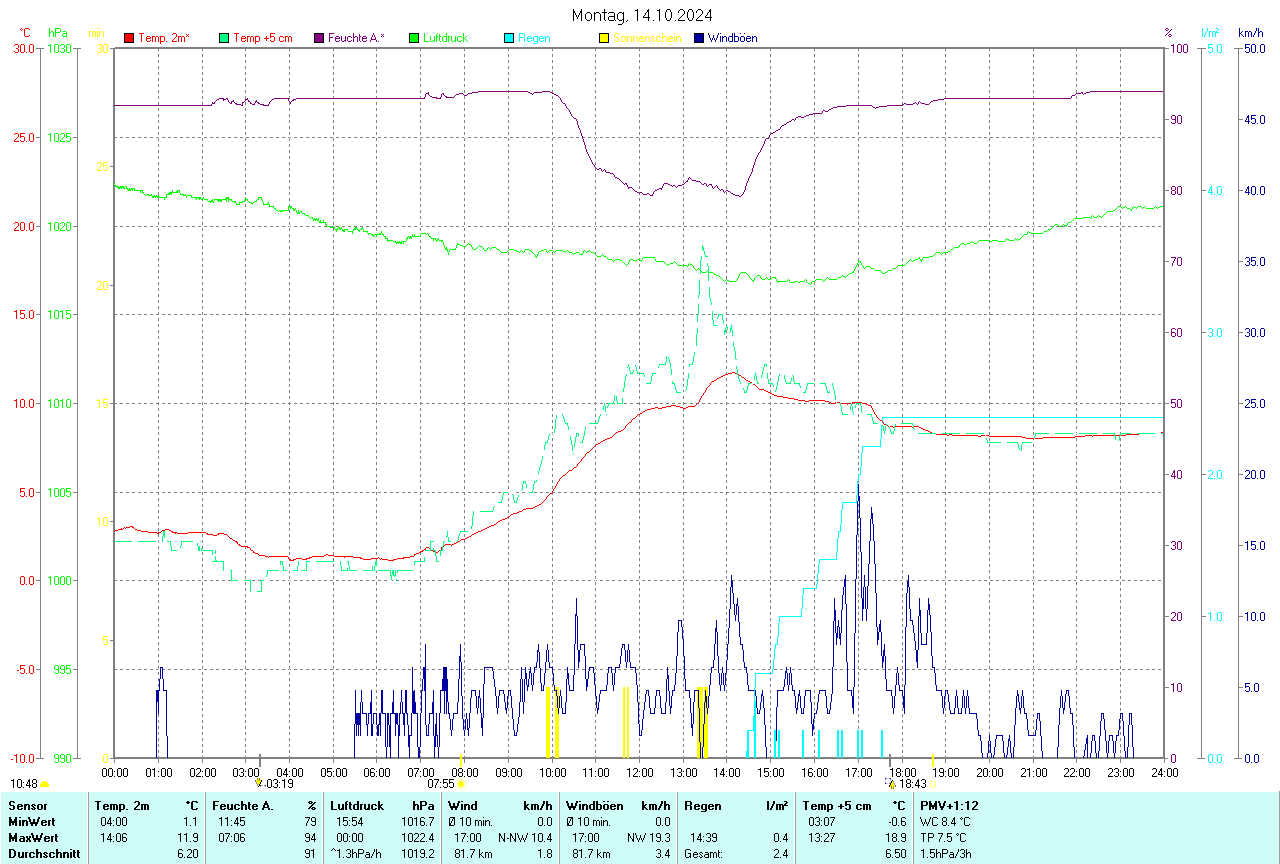The width and height of the screenshot is (1280, 864).
Task: Click the 12:00 label on time axis
Action: tap(639, 772)
